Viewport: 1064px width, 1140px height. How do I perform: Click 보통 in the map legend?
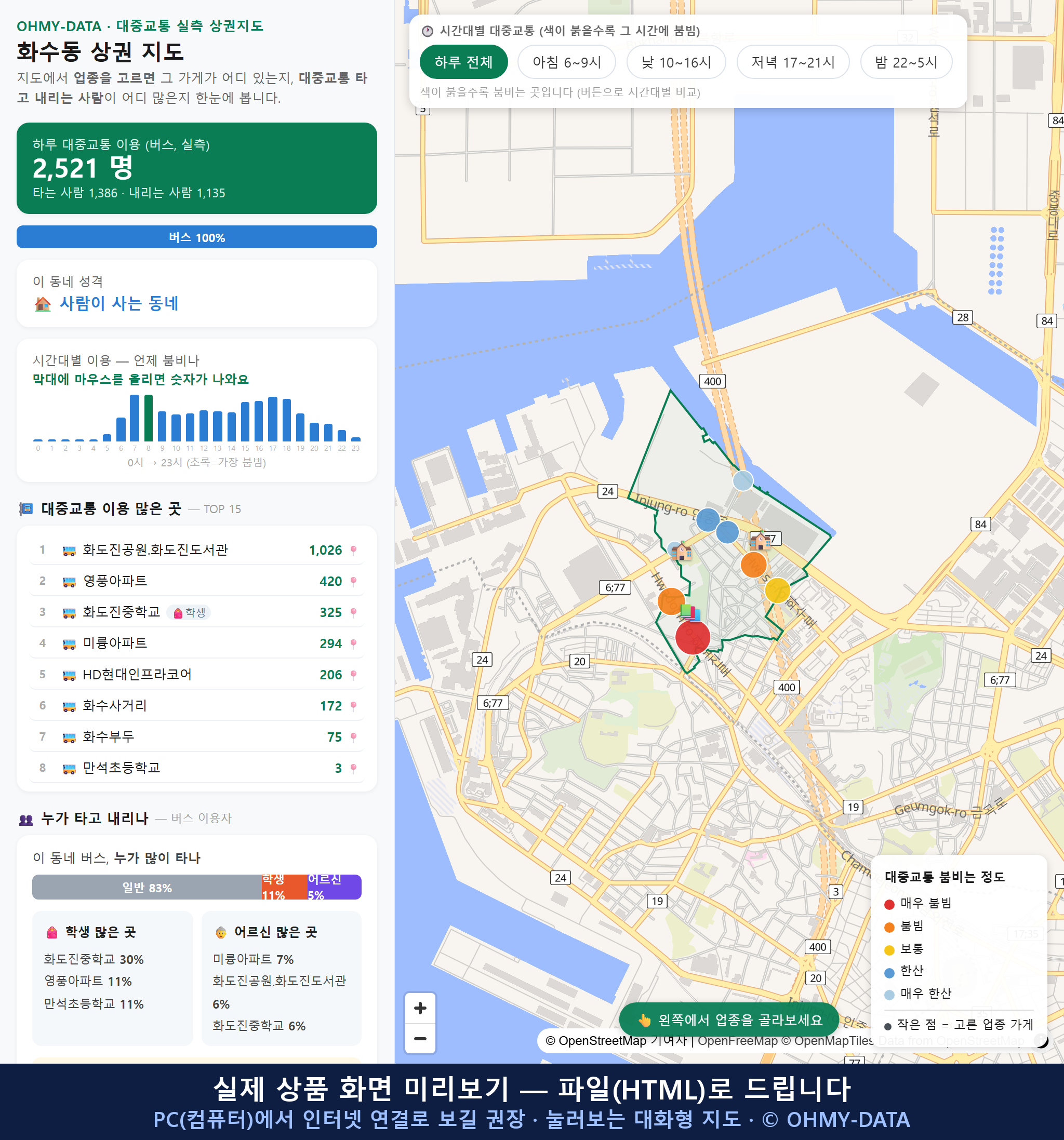(904, 949)
